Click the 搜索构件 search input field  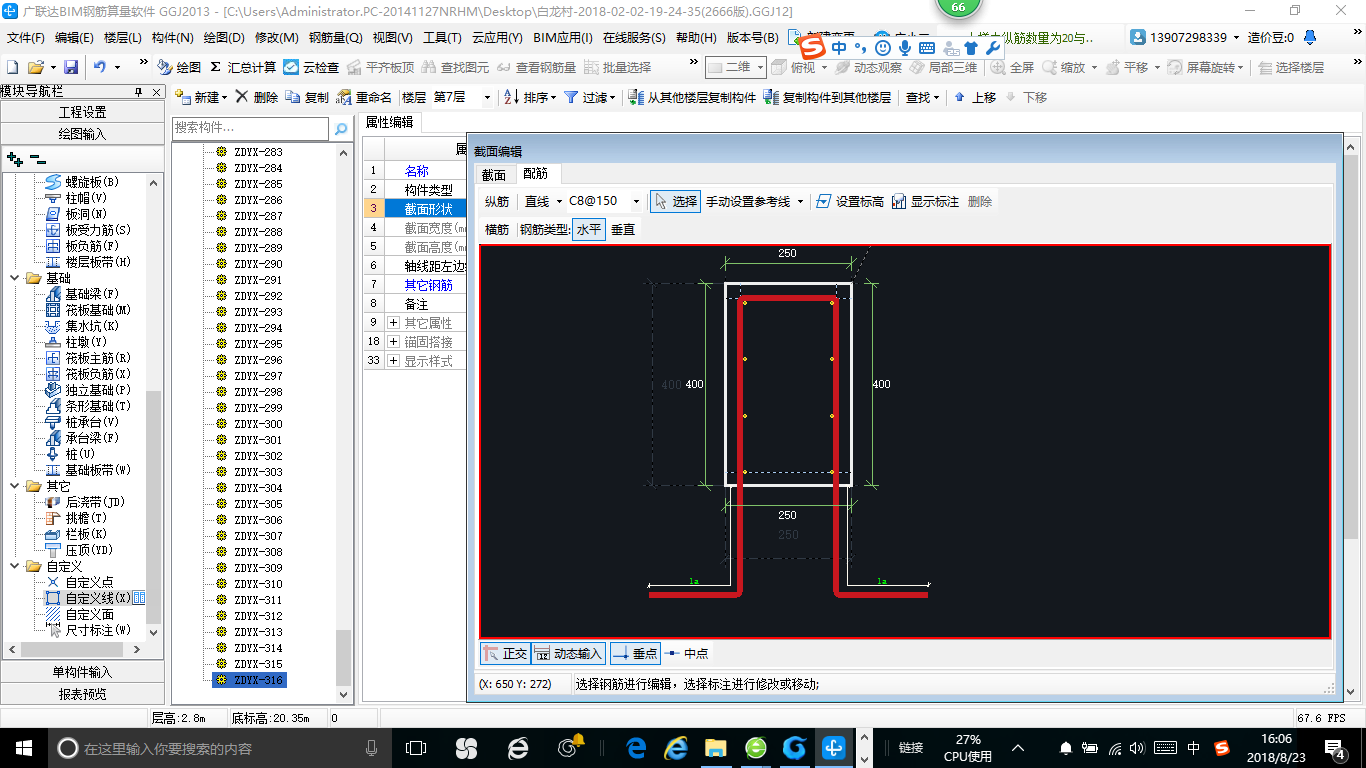click(251, 128)
